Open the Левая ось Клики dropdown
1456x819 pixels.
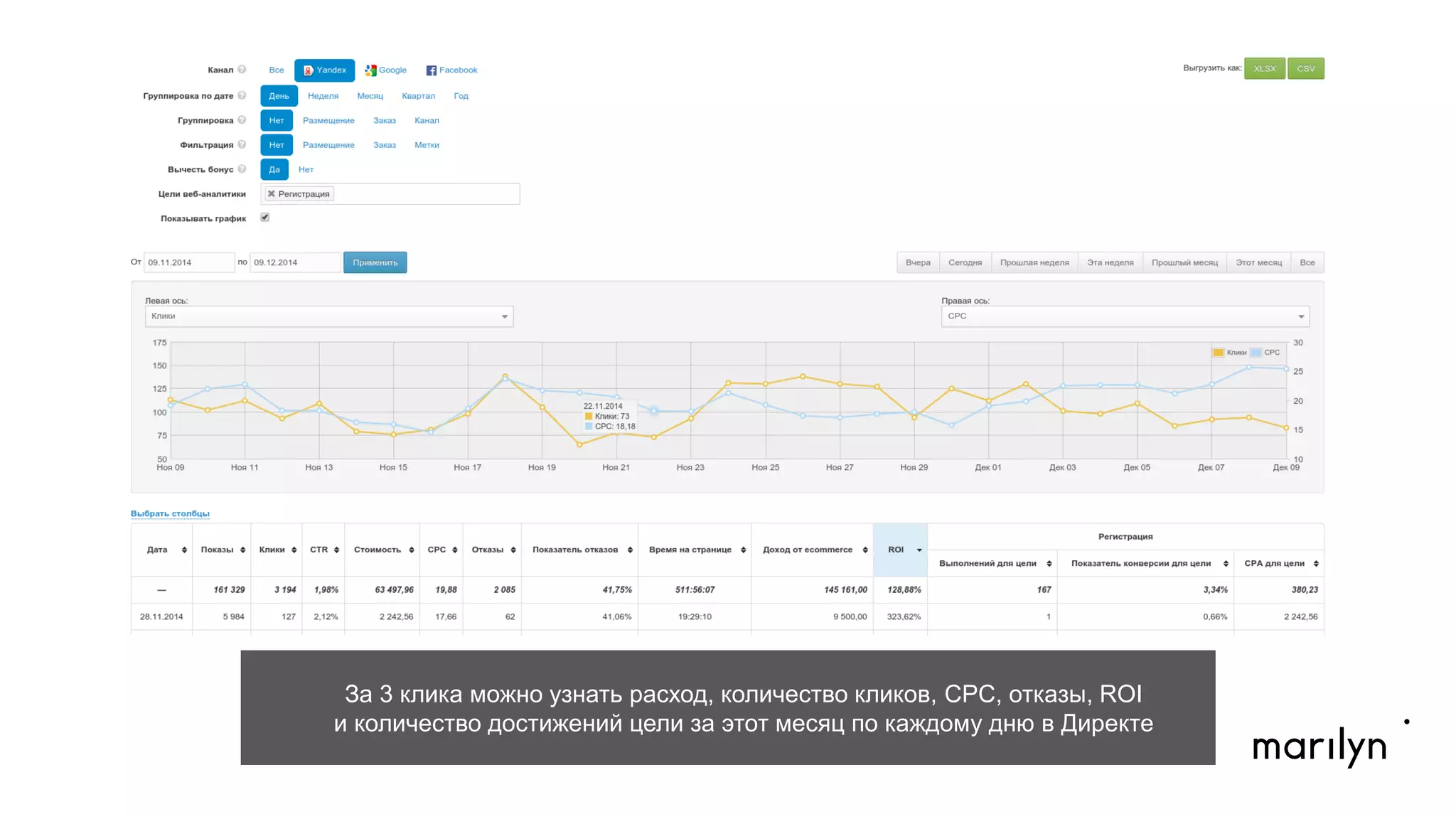(328, 316)
